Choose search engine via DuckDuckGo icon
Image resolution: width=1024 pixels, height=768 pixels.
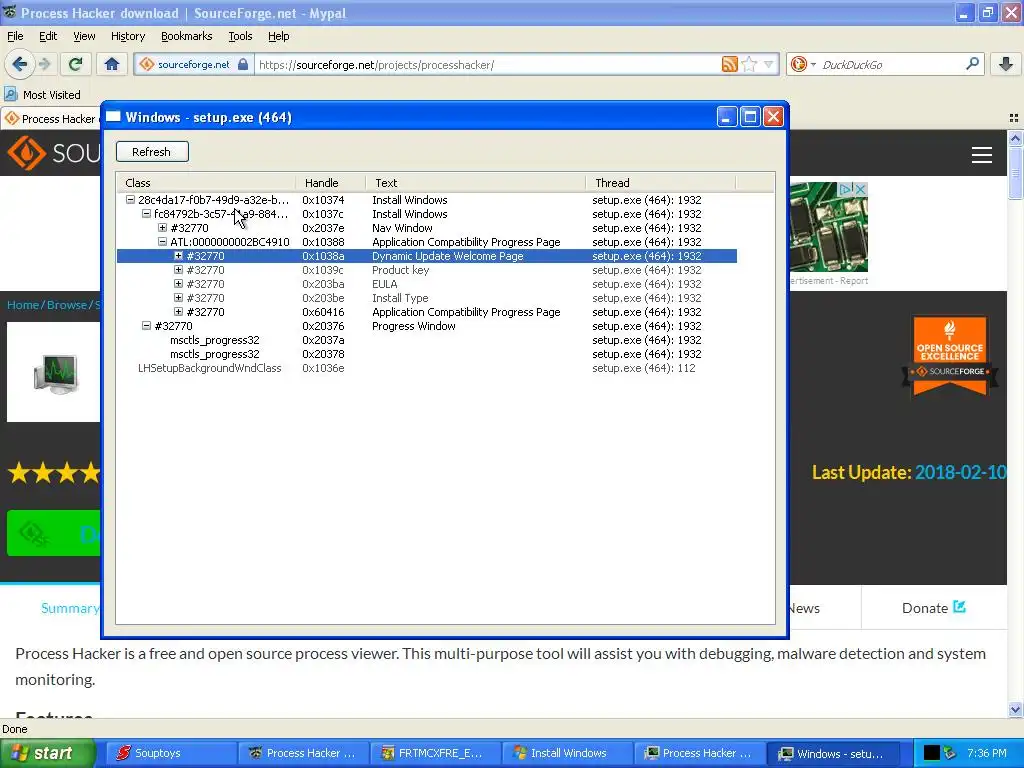(798, 64)
